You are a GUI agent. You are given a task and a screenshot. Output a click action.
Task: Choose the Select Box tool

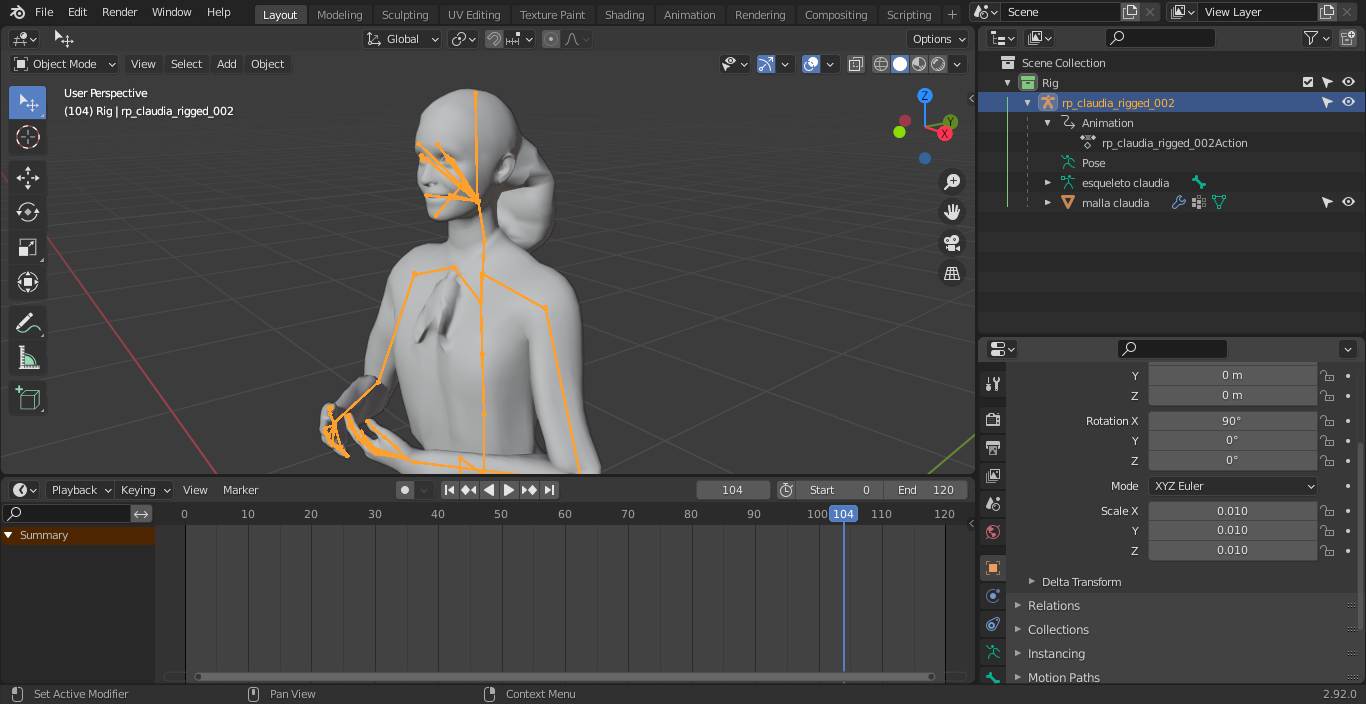point(28,103)
